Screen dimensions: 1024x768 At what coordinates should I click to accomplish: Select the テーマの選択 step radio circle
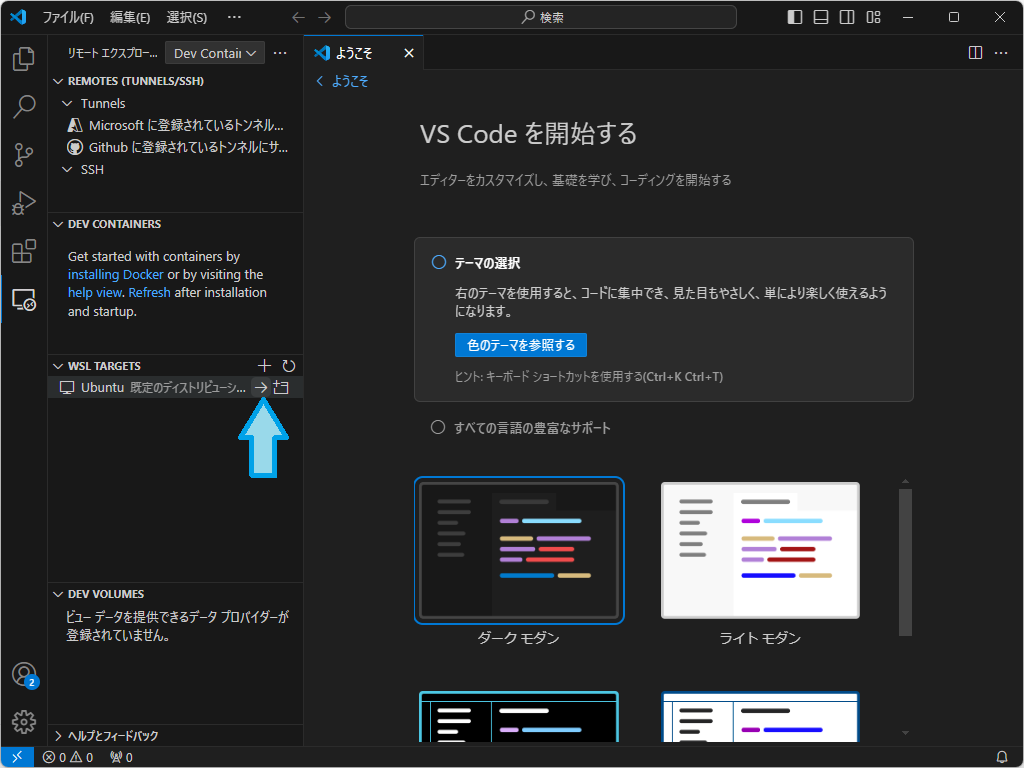439,263
